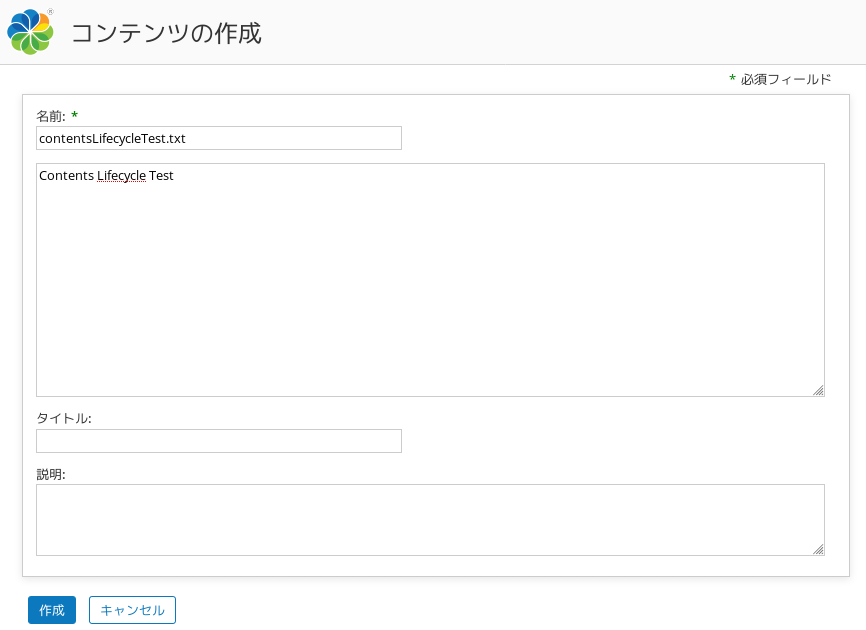Focus the 名前 input with contentsLifecycleTest.txt

tap(219, 138)
